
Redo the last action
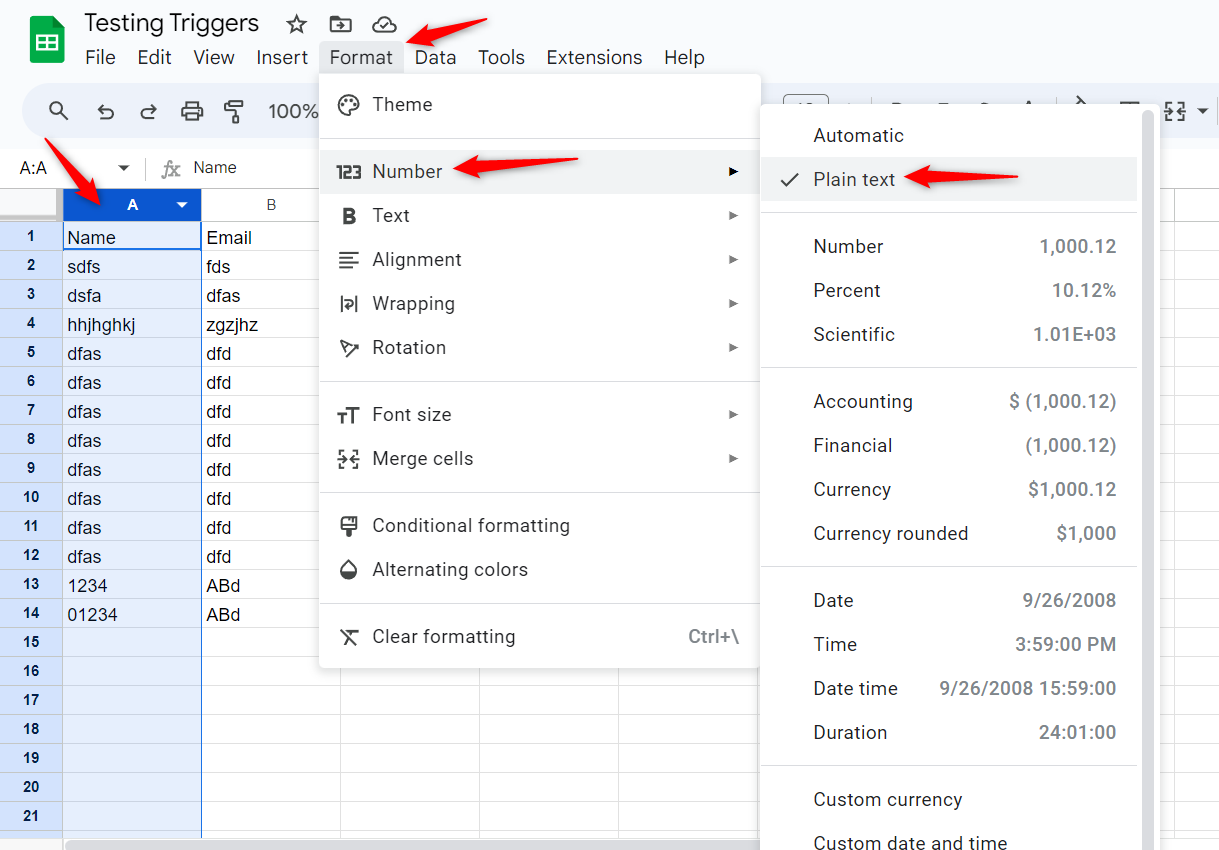pyautogui.click(x=148, y=111)
